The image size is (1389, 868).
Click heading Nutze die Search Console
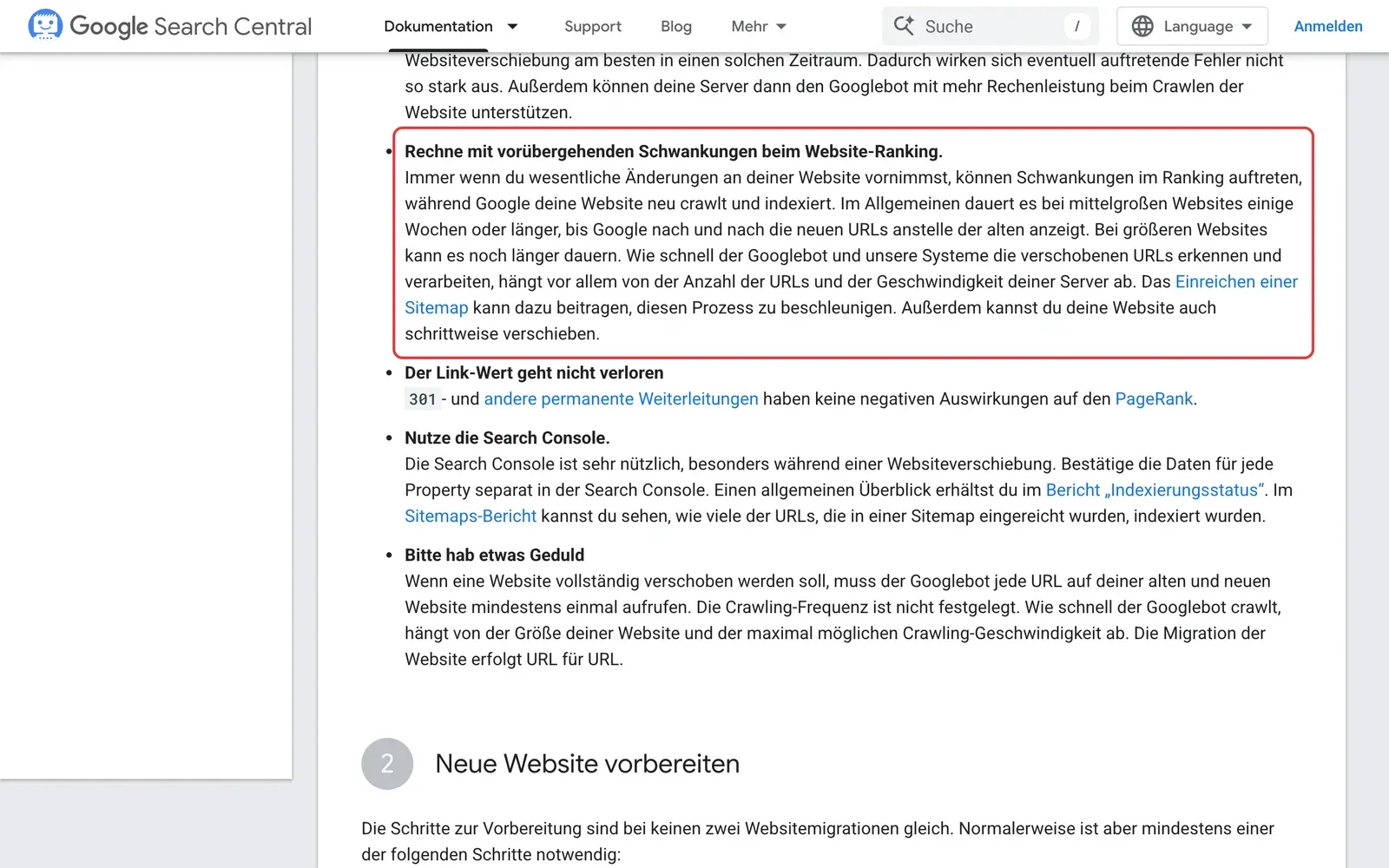507,437
